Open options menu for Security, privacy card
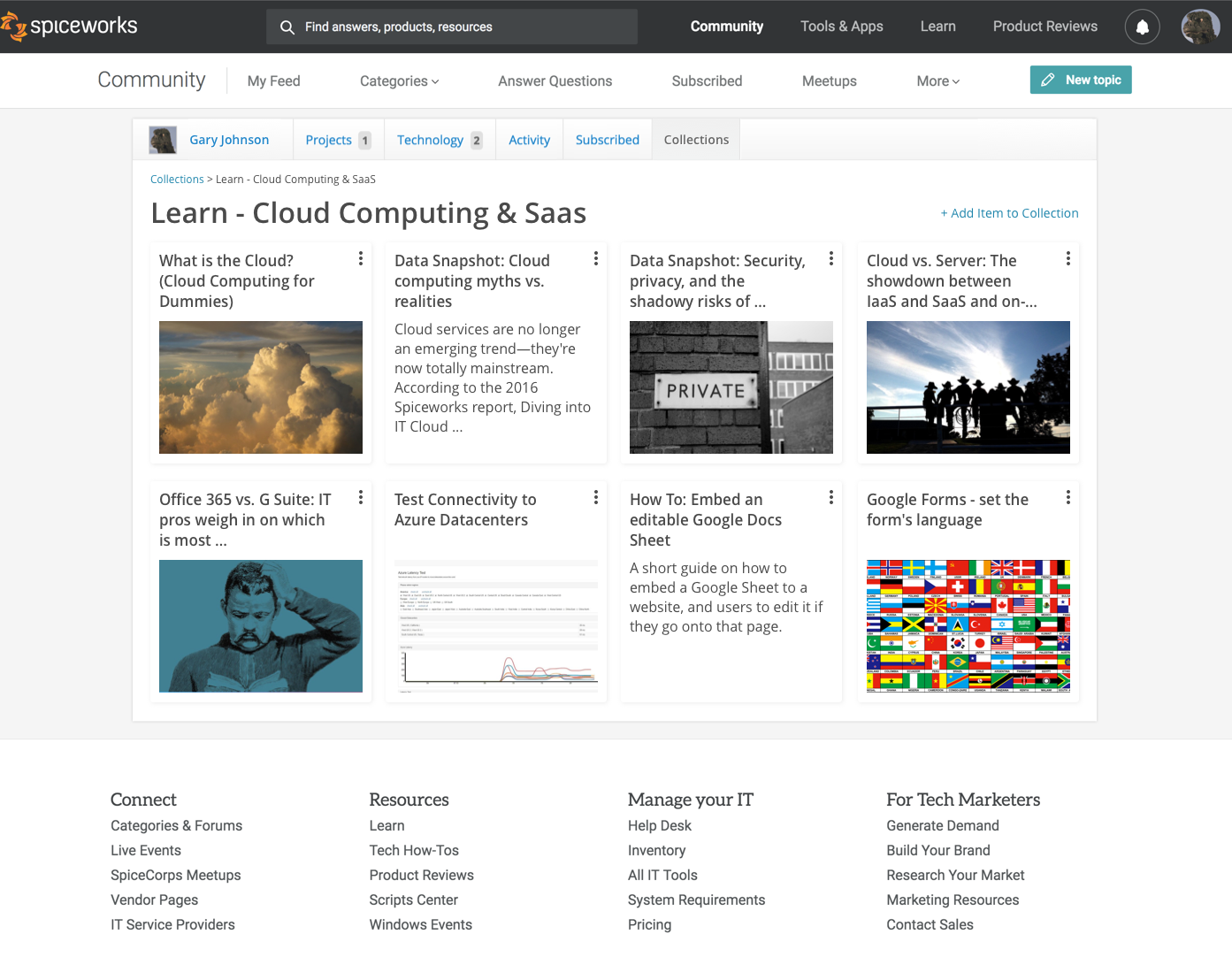This screenshot has width=1232, height=965. pyautogui.click(x=831, y=258)
